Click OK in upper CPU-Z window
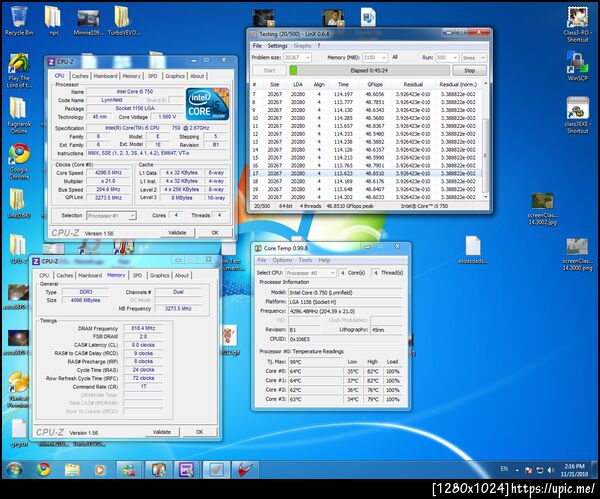 coord(215,233)
